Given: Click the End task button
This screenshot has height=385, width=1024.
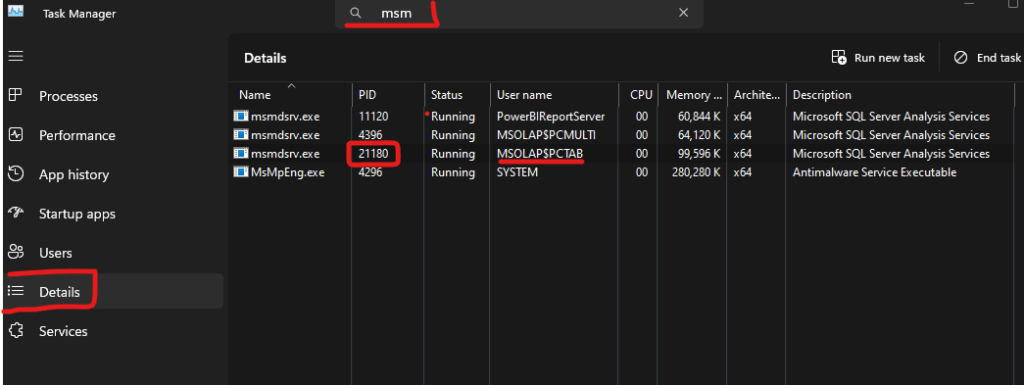Looking at the screenshot, I should [987, 57].
